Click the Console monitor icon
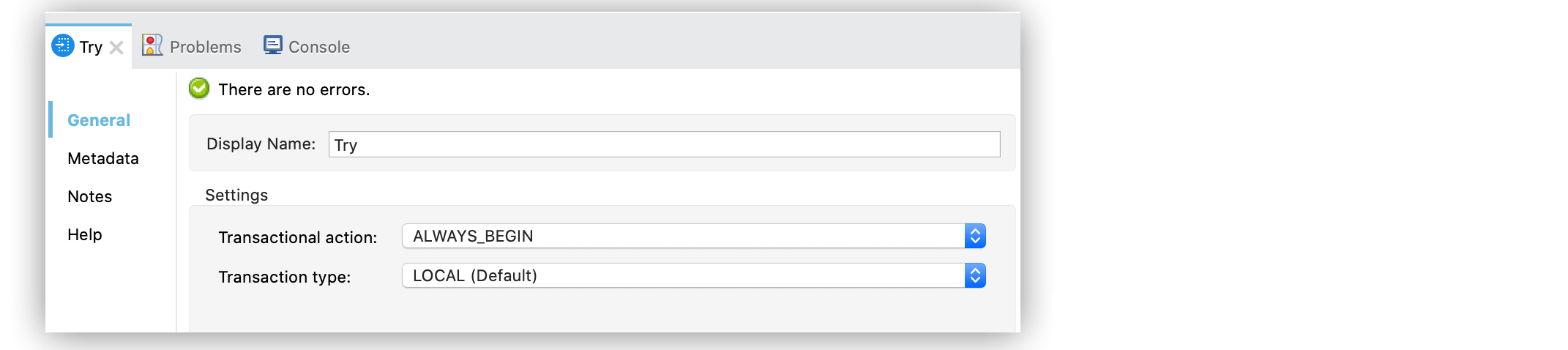The image size is (1568, 350). [272, 45]
